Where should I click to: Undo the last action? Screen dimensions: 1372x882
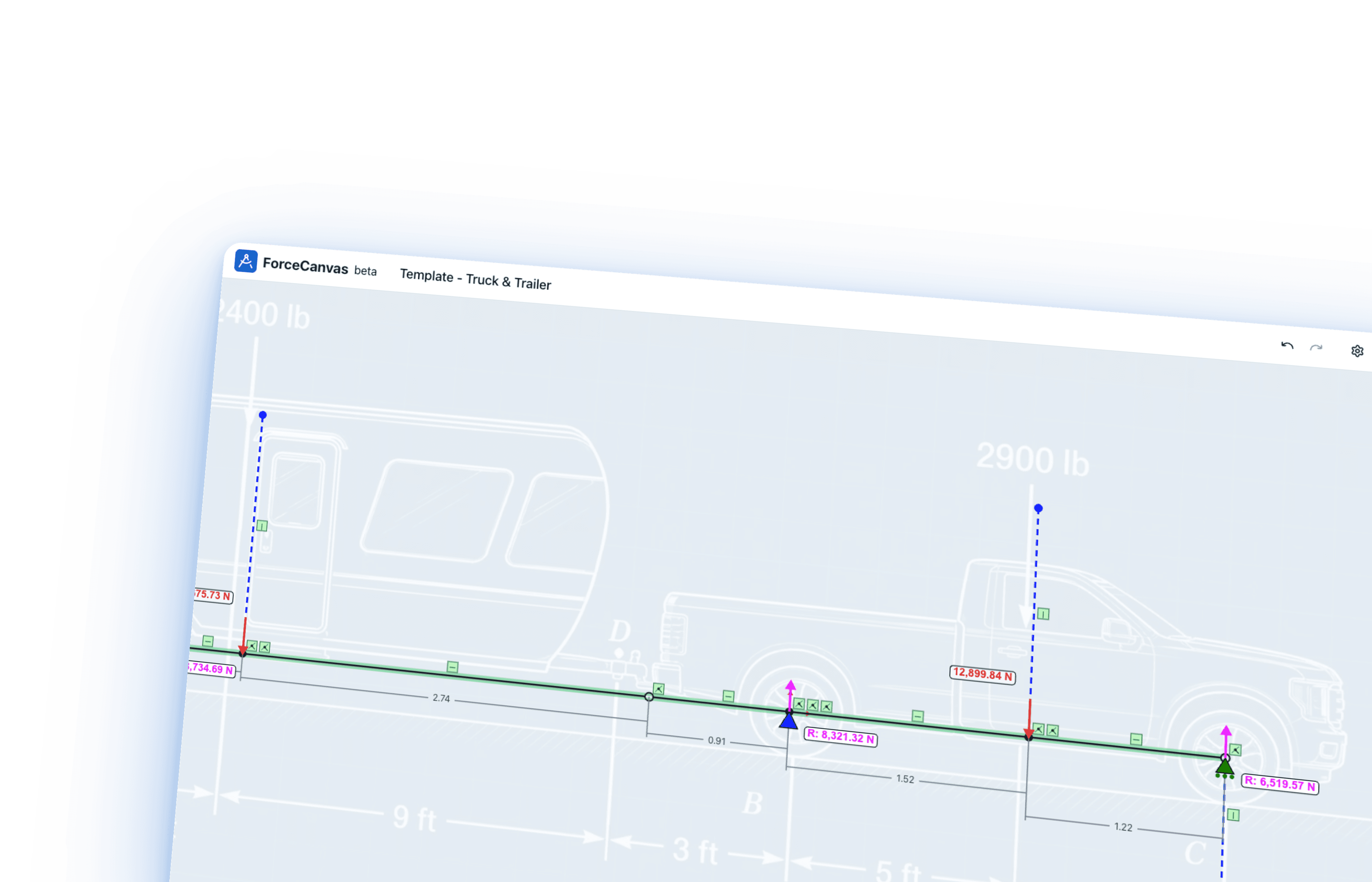[1287, 345]
